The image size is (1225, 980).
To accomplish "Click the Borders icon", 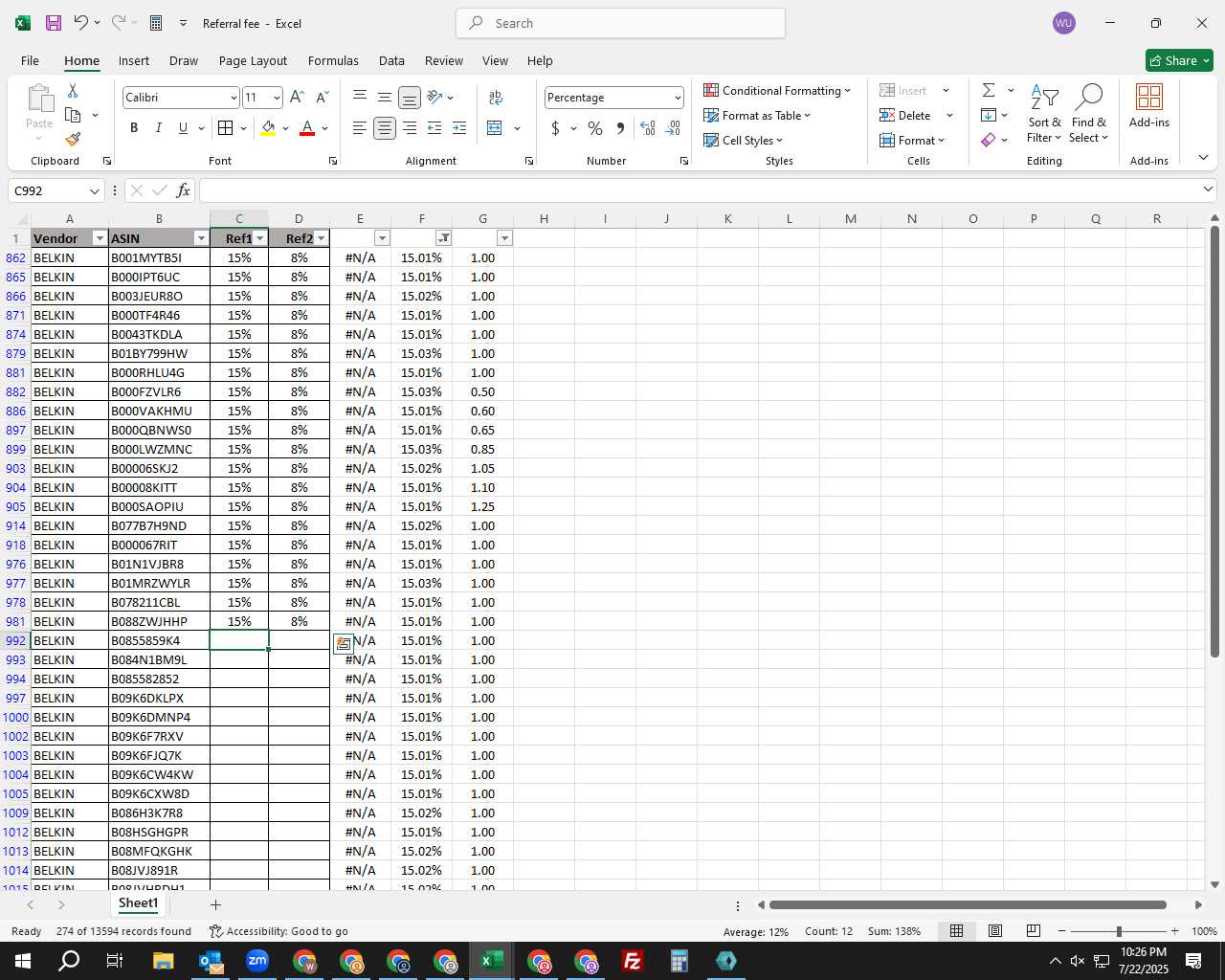I will click(225, 128).
